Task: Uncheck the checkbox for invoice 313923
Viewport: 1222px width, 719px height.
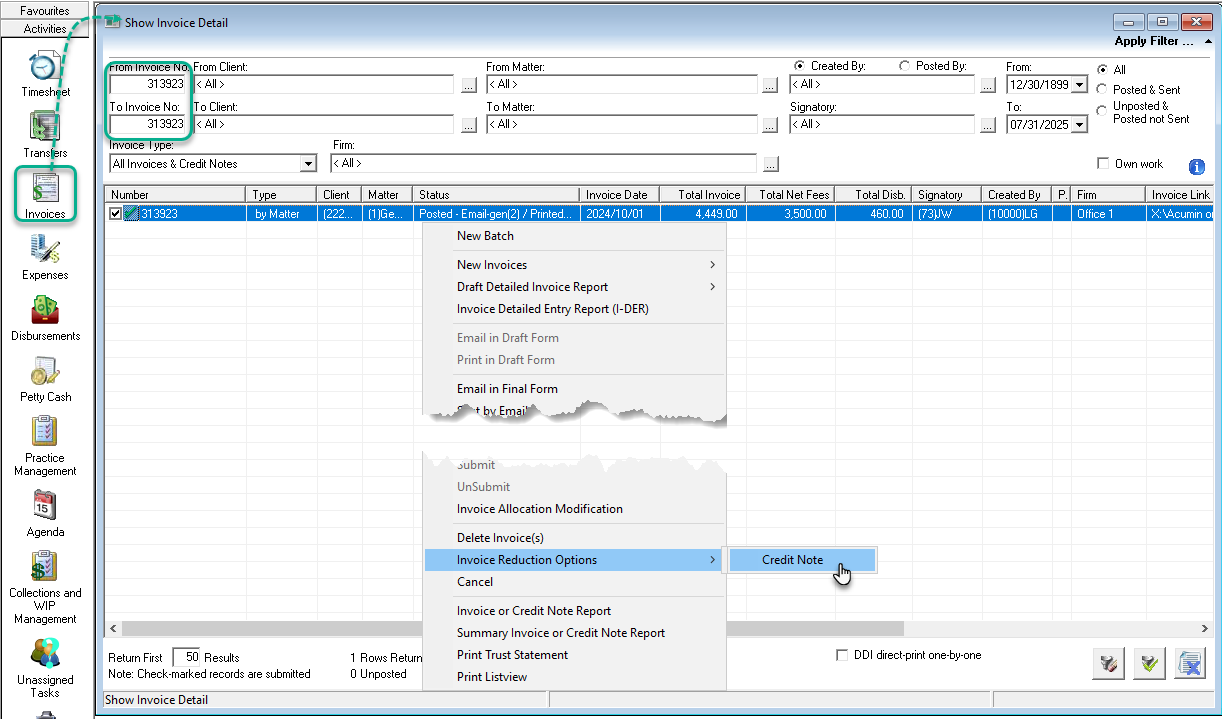Action: pyautogui.click(x=116, y=213)
